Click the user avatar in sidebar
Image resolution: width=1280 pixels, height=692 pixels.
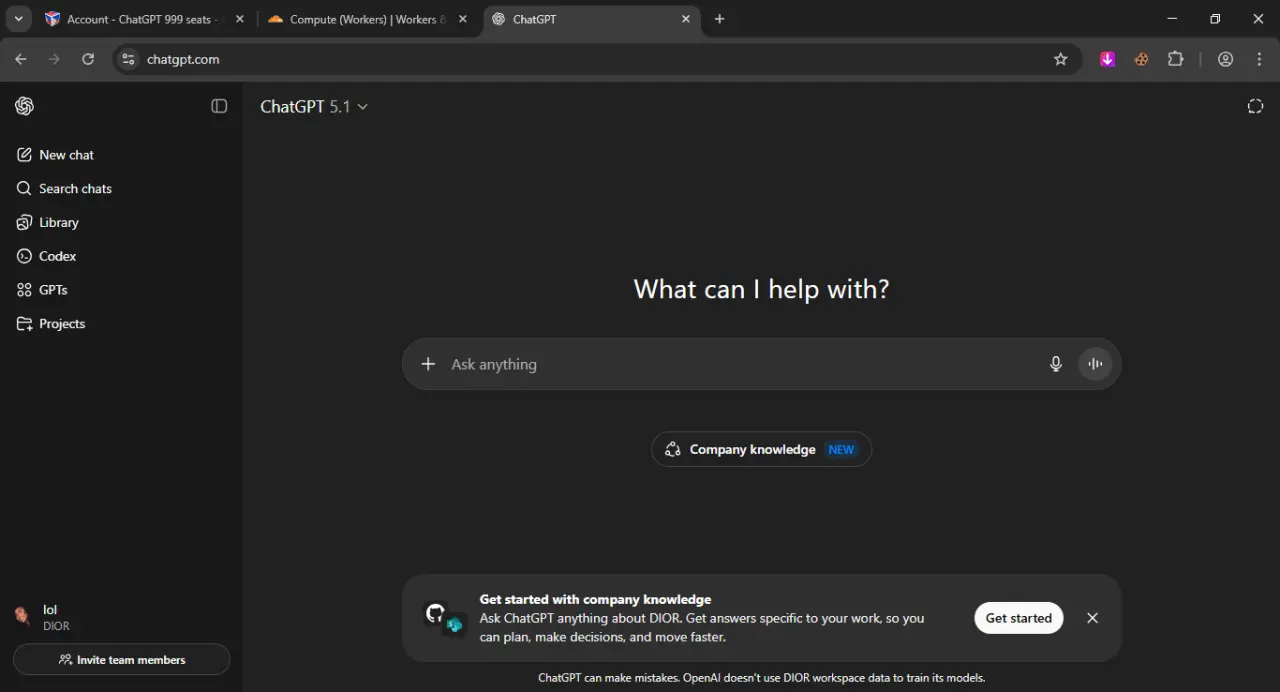22,616
